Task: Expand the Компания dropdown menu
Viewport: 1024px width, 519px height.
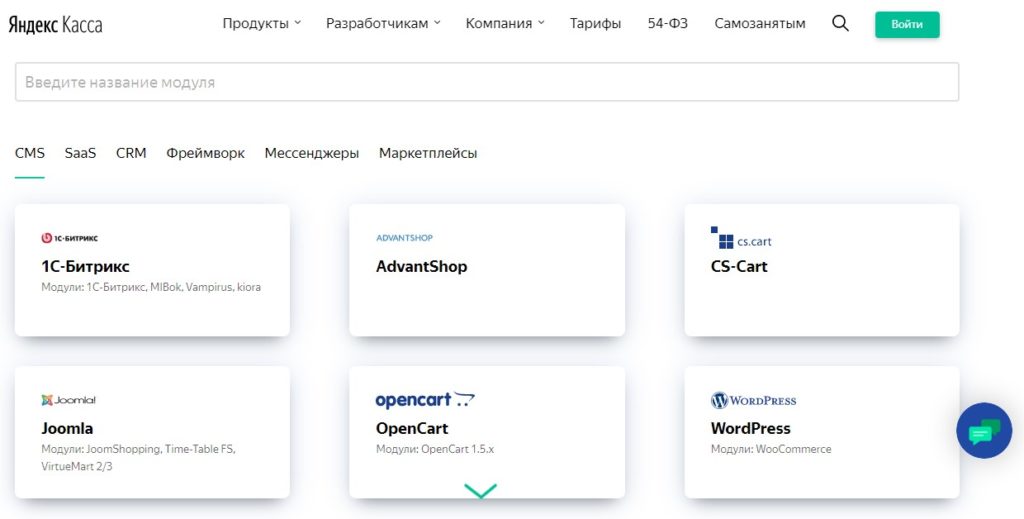Action: (505, 24)
